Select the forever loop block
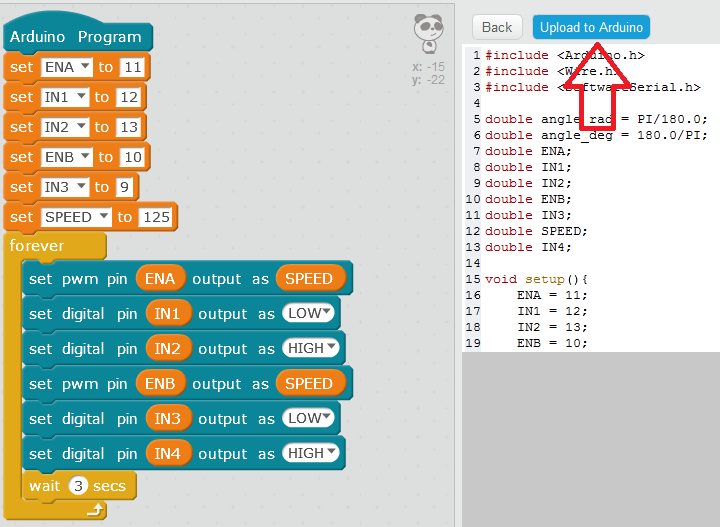720x527 pixels. tap(55, 246)
